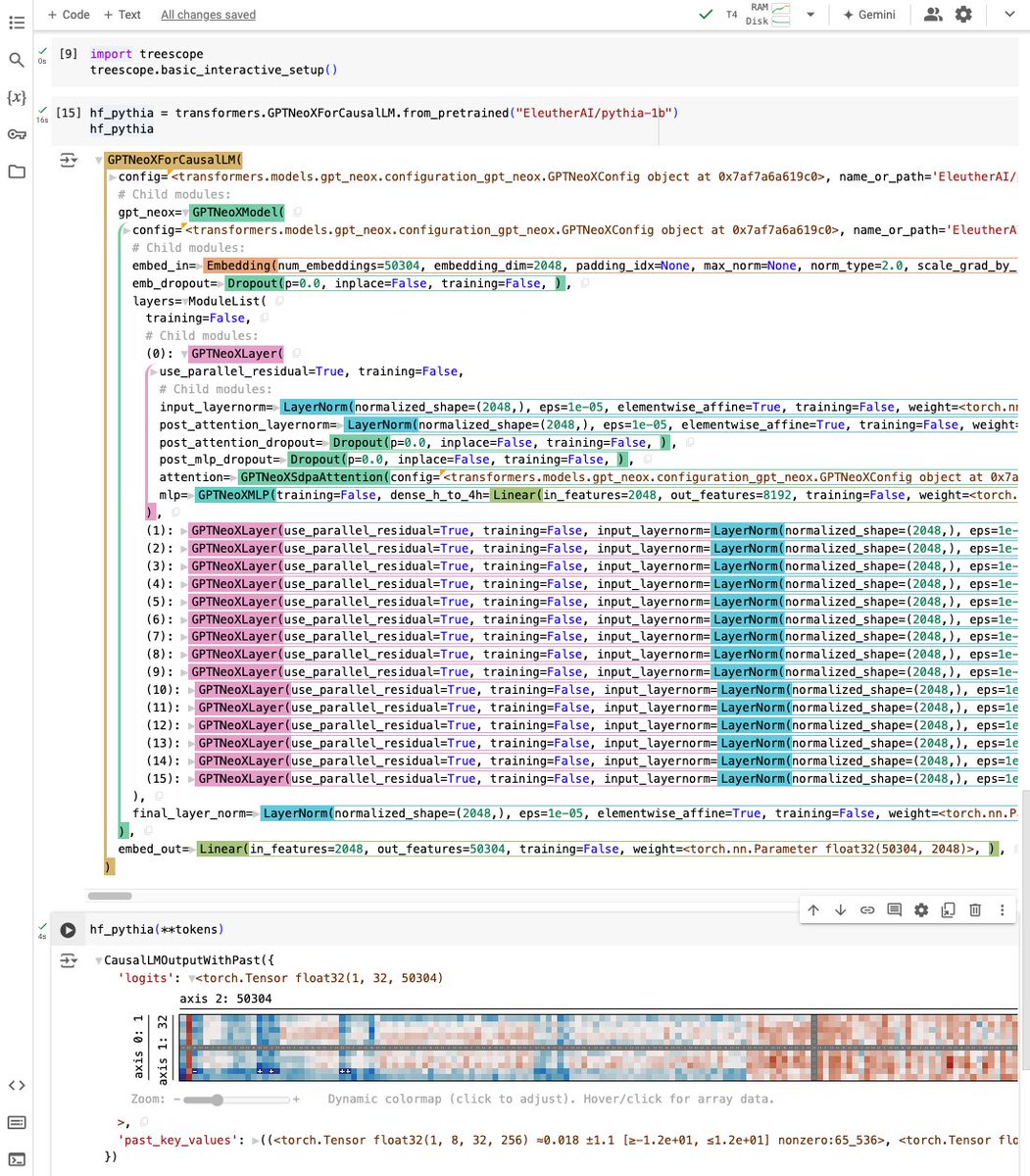Screen dimensions: 1030x1176
Task: Open the Files browser
Action: (17, 173)
